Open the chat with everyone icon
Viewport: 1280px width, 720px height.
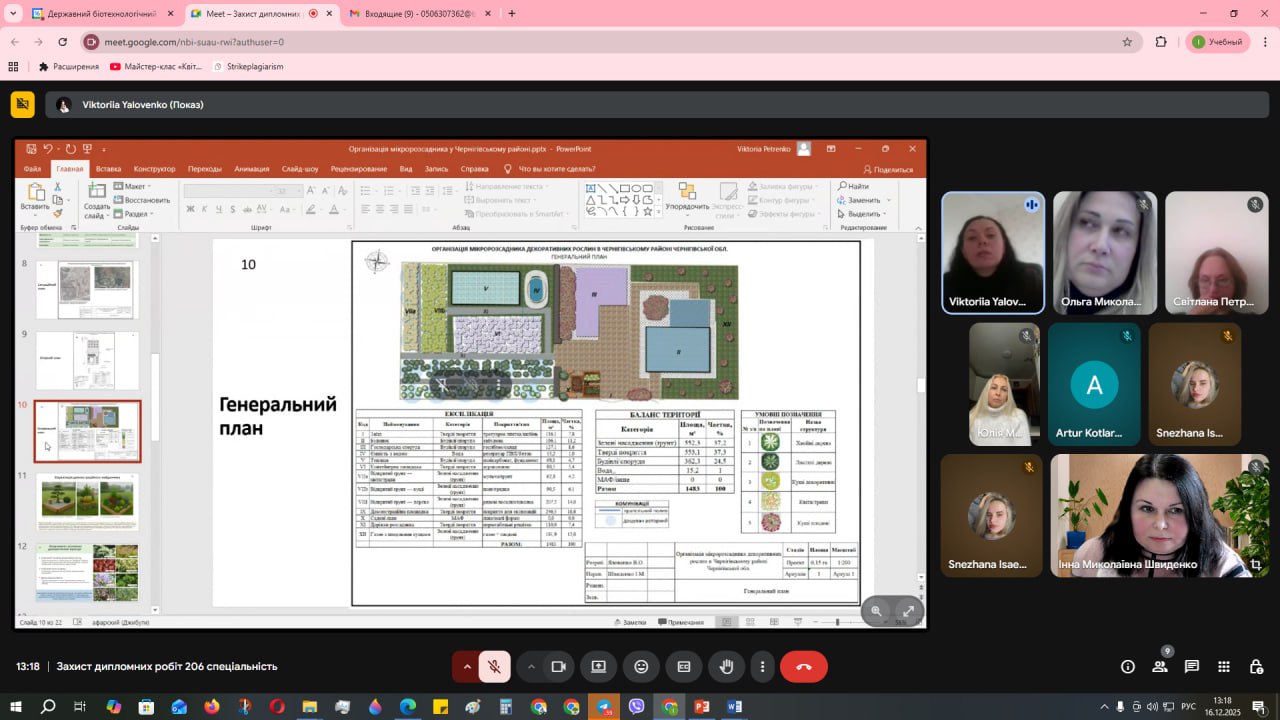click(x=1192, y=666)
